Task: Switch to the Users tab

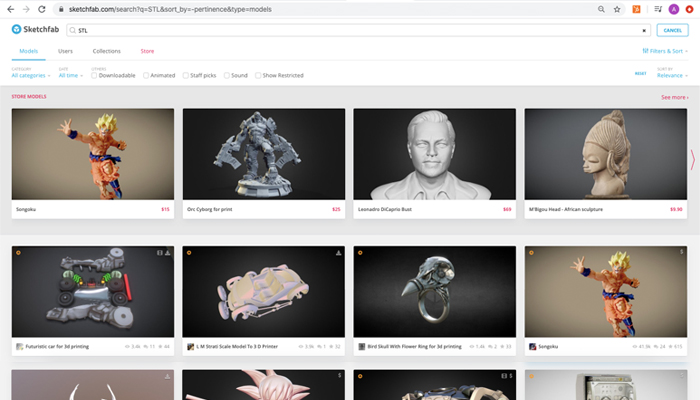Action: (65, 51)
